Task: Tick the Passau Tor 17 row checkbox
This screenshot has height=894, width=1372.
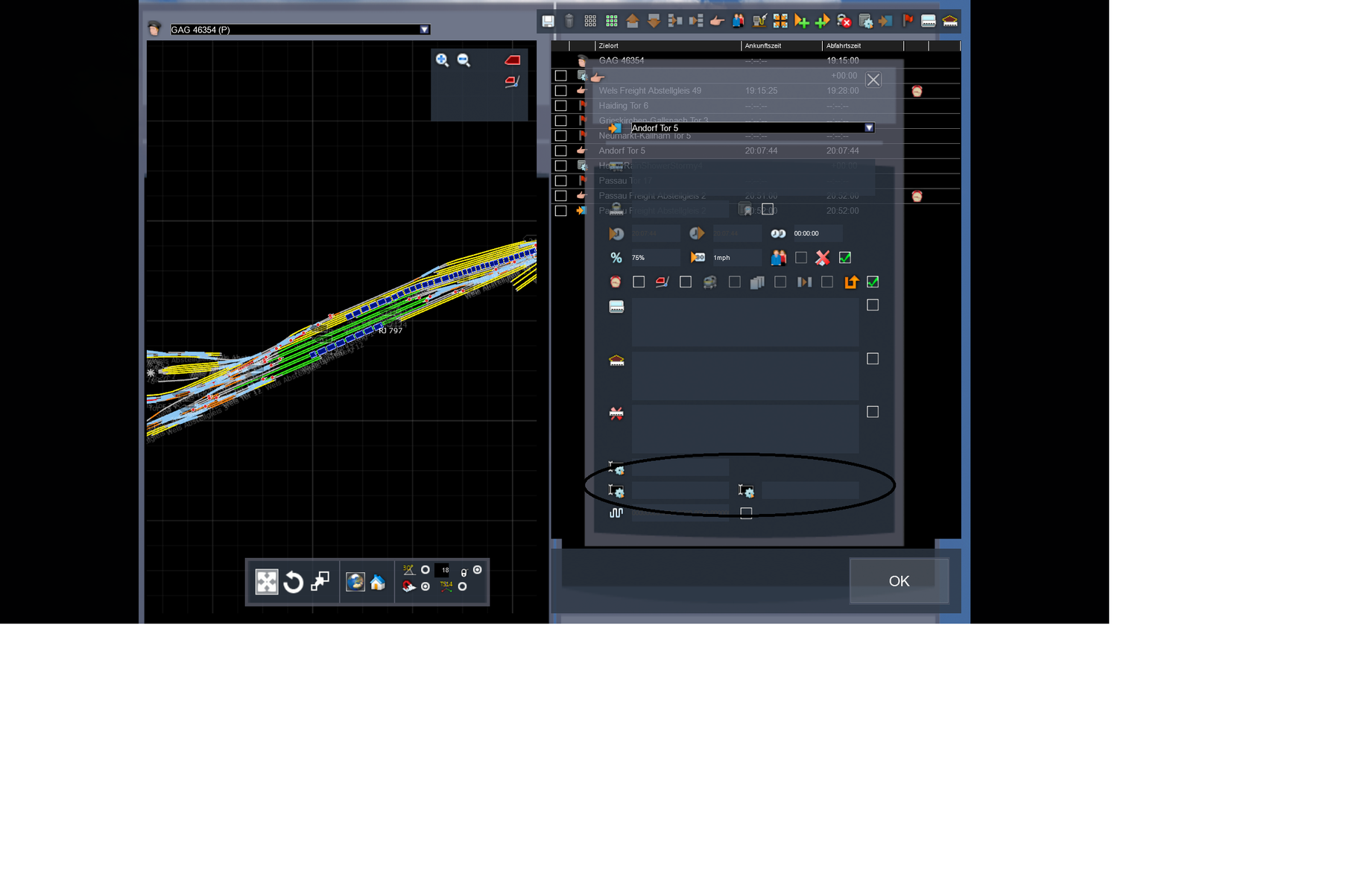Action: point(561,181)
